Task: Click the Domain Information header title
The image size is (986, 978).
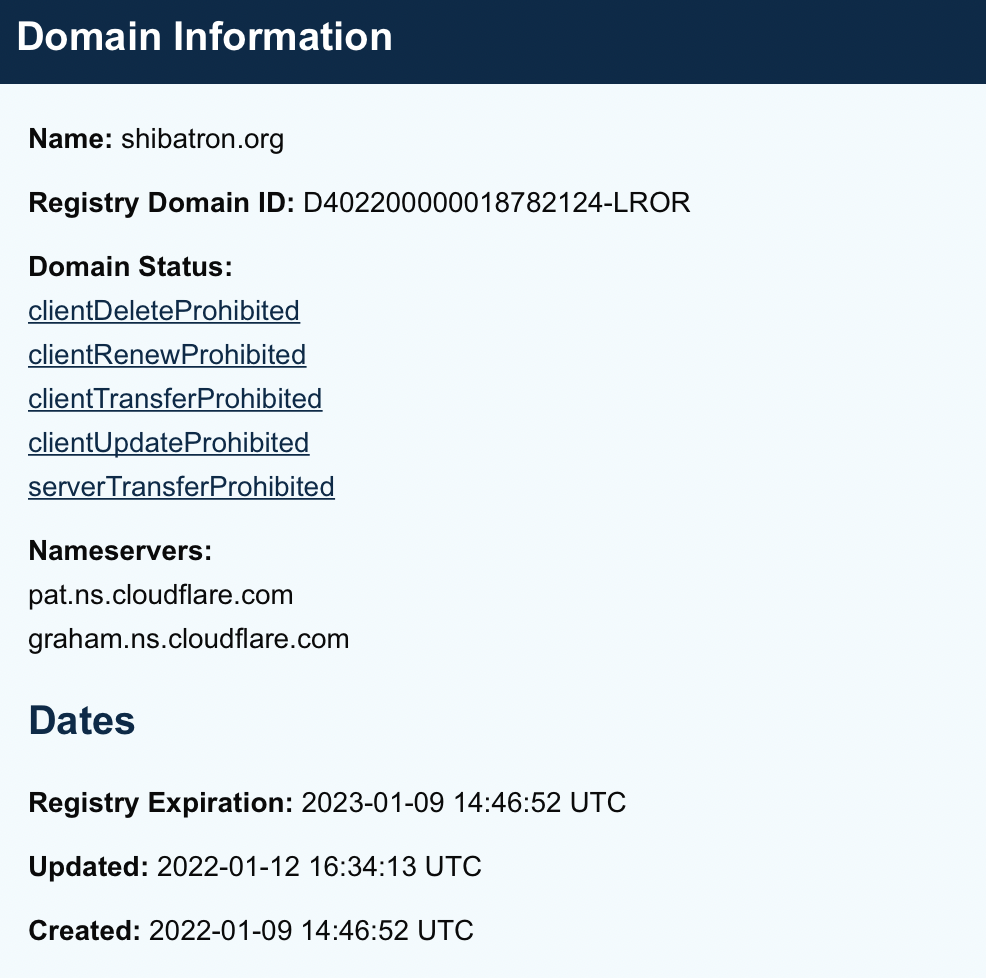Action: (205, 37)
